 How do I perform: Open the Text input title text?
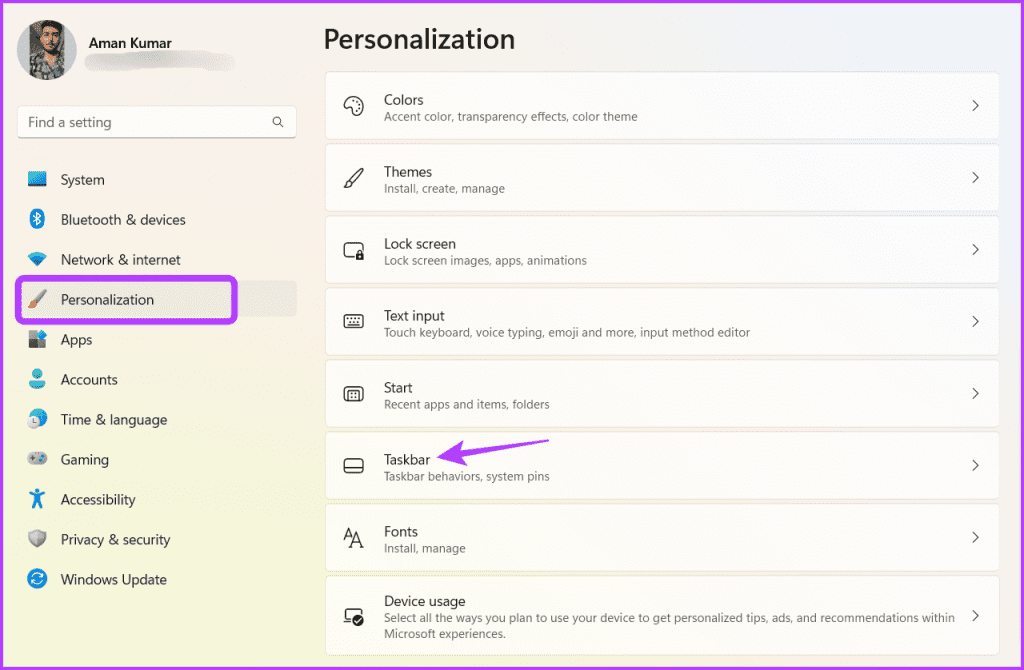(413, 315)
